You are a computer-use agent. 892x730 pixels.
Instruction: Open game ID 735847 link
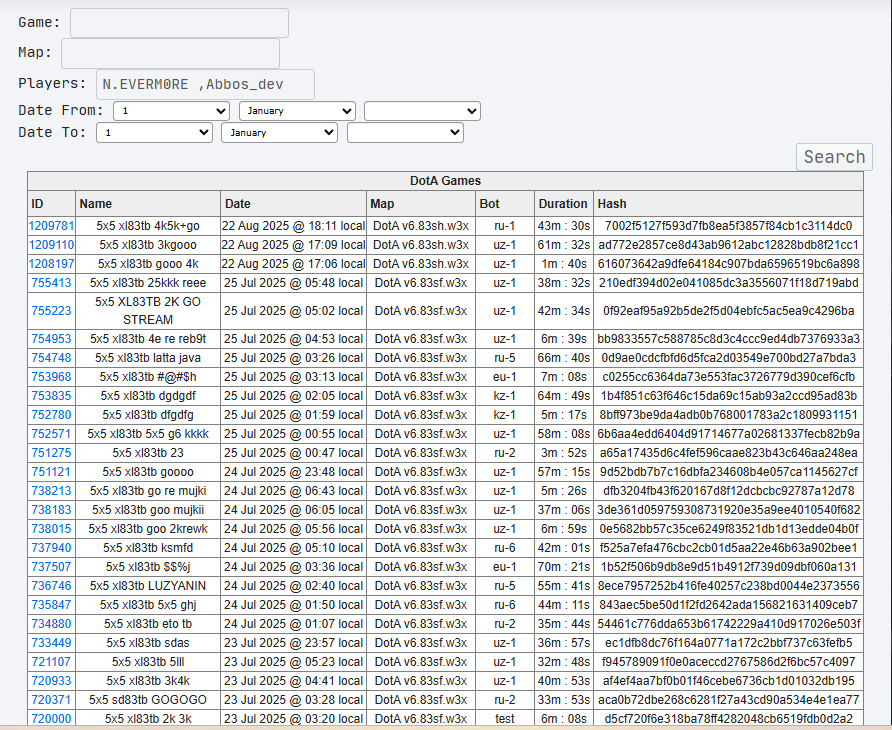tap(51, 605)
